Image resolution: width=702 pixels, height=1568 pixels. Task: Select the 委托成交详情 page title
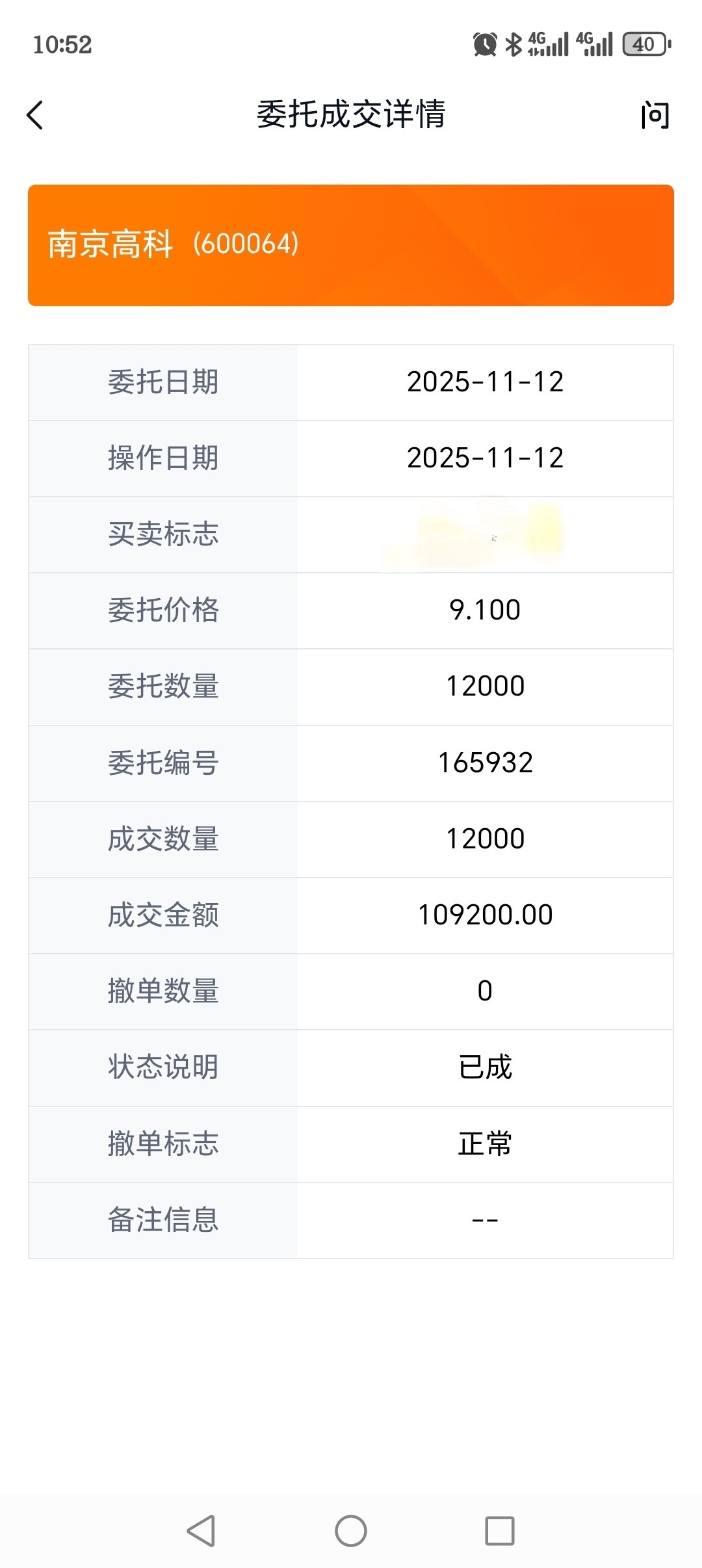[x=351, y=114]
